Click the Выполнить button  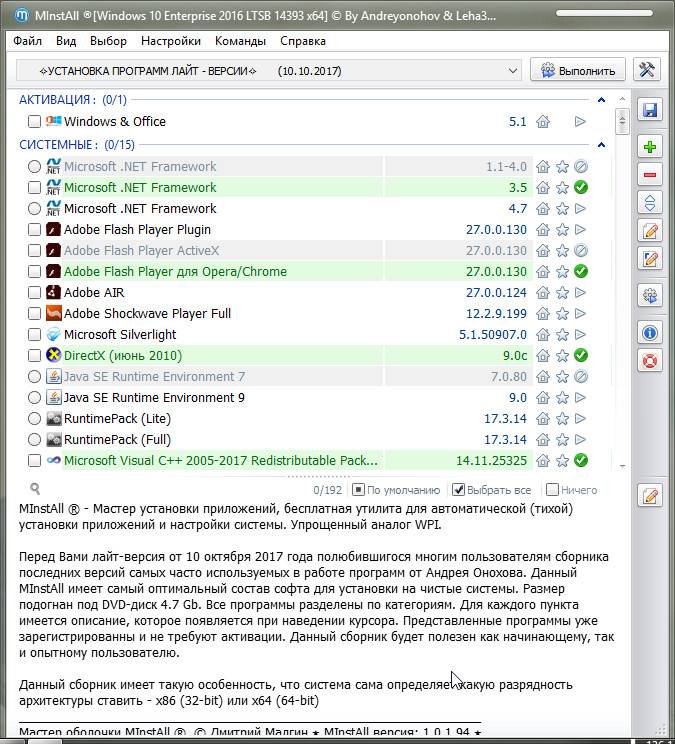(578, 71)
